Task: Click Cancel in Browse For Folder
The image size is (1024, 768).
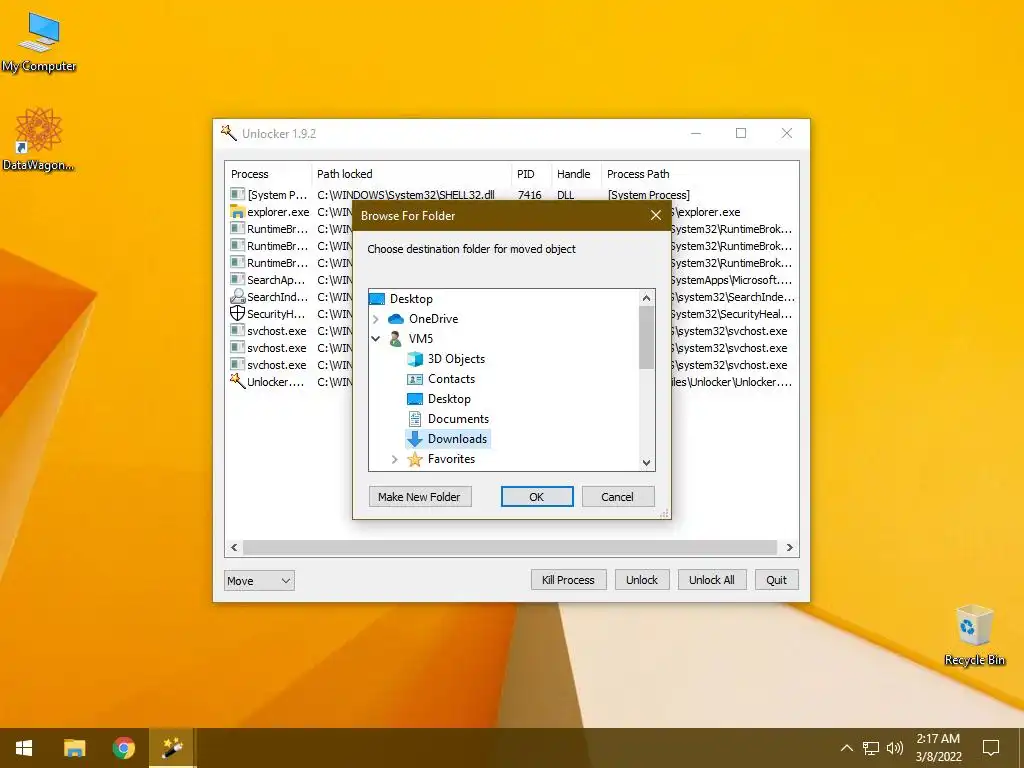Action: point(617,497)
